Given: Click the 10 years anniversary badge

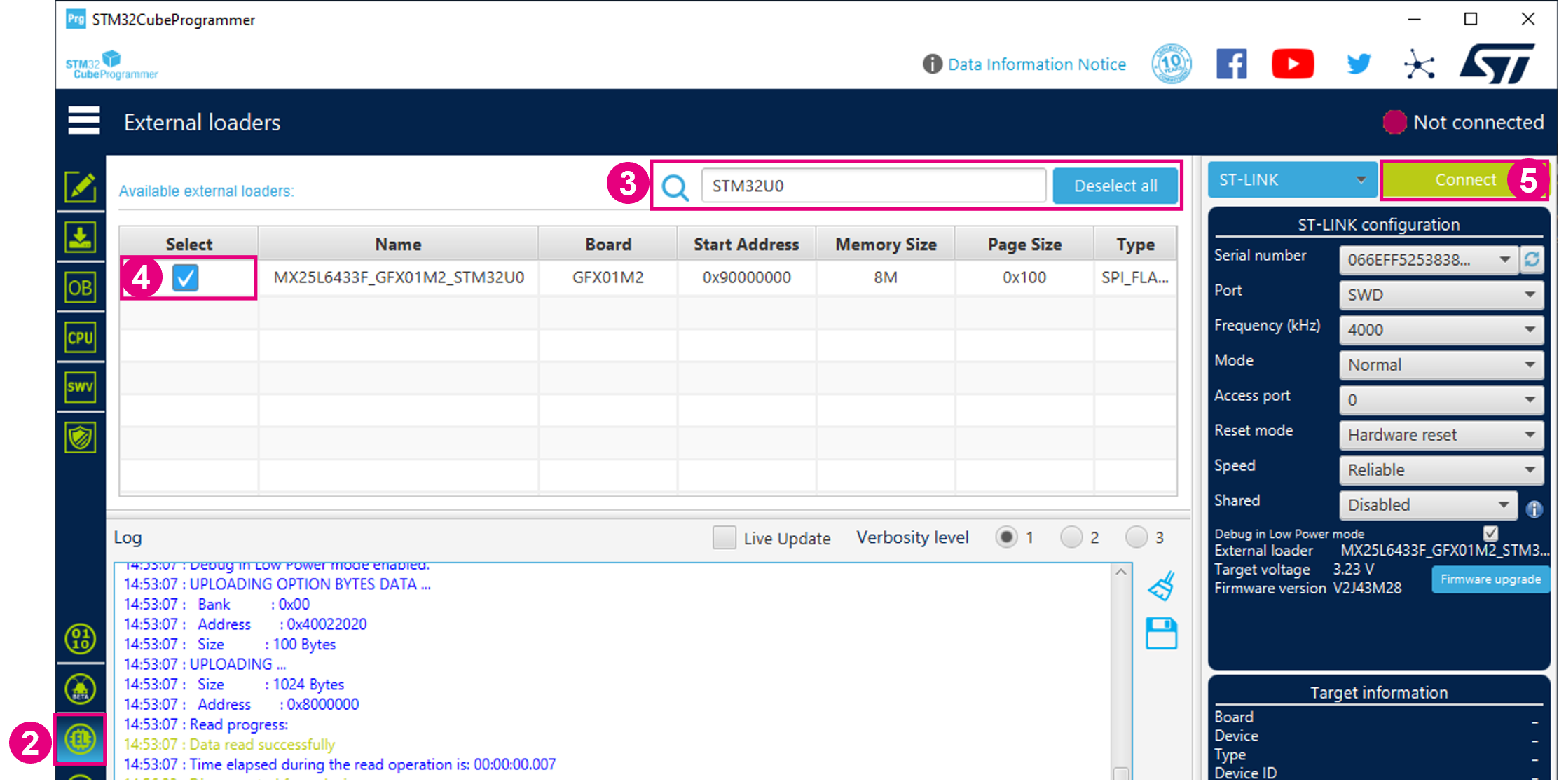Looking at the screenshot, I should 1172,64.
